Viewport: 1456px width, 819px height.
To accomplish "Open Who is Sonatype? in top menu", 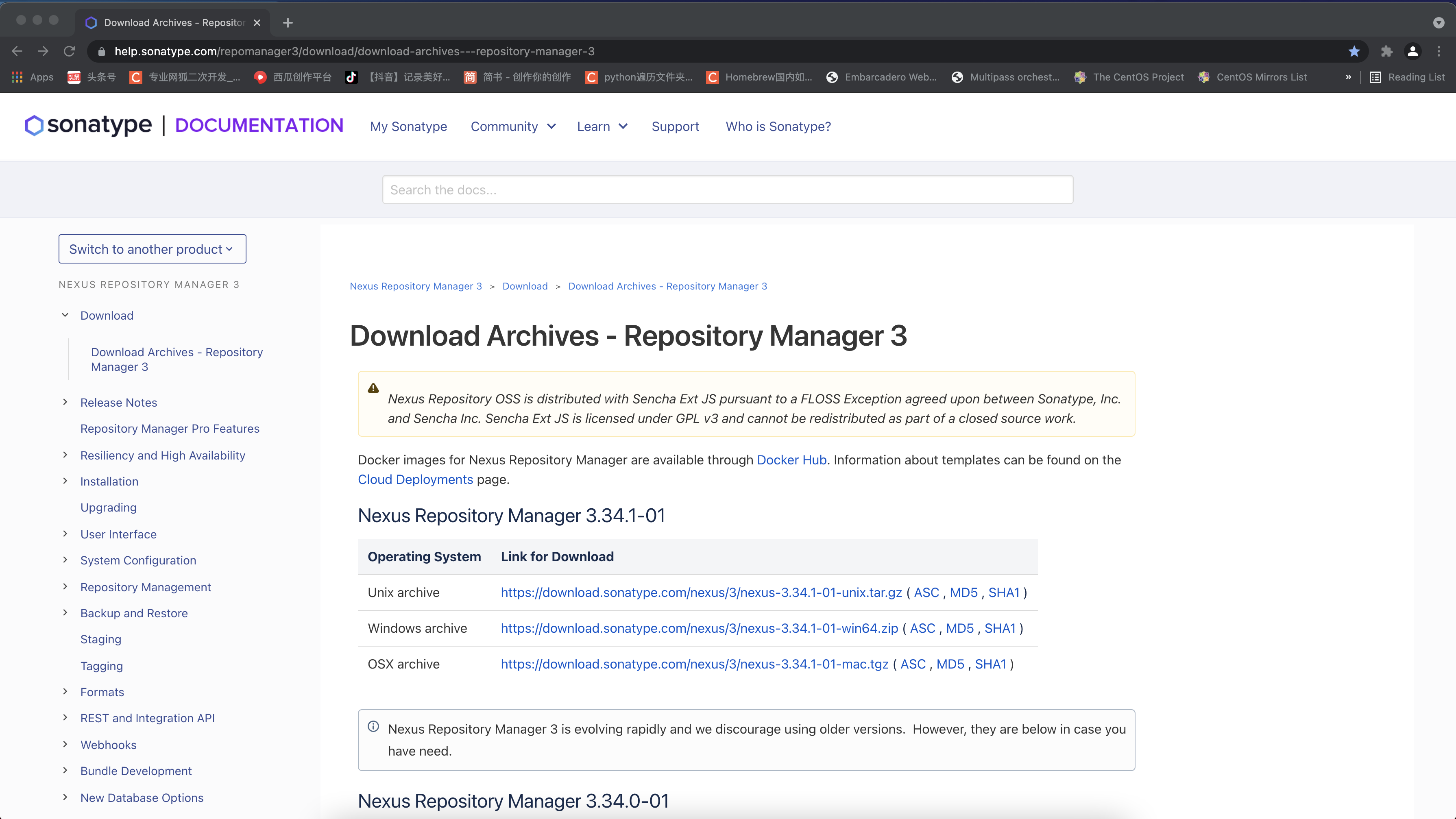I will (778, 126).
